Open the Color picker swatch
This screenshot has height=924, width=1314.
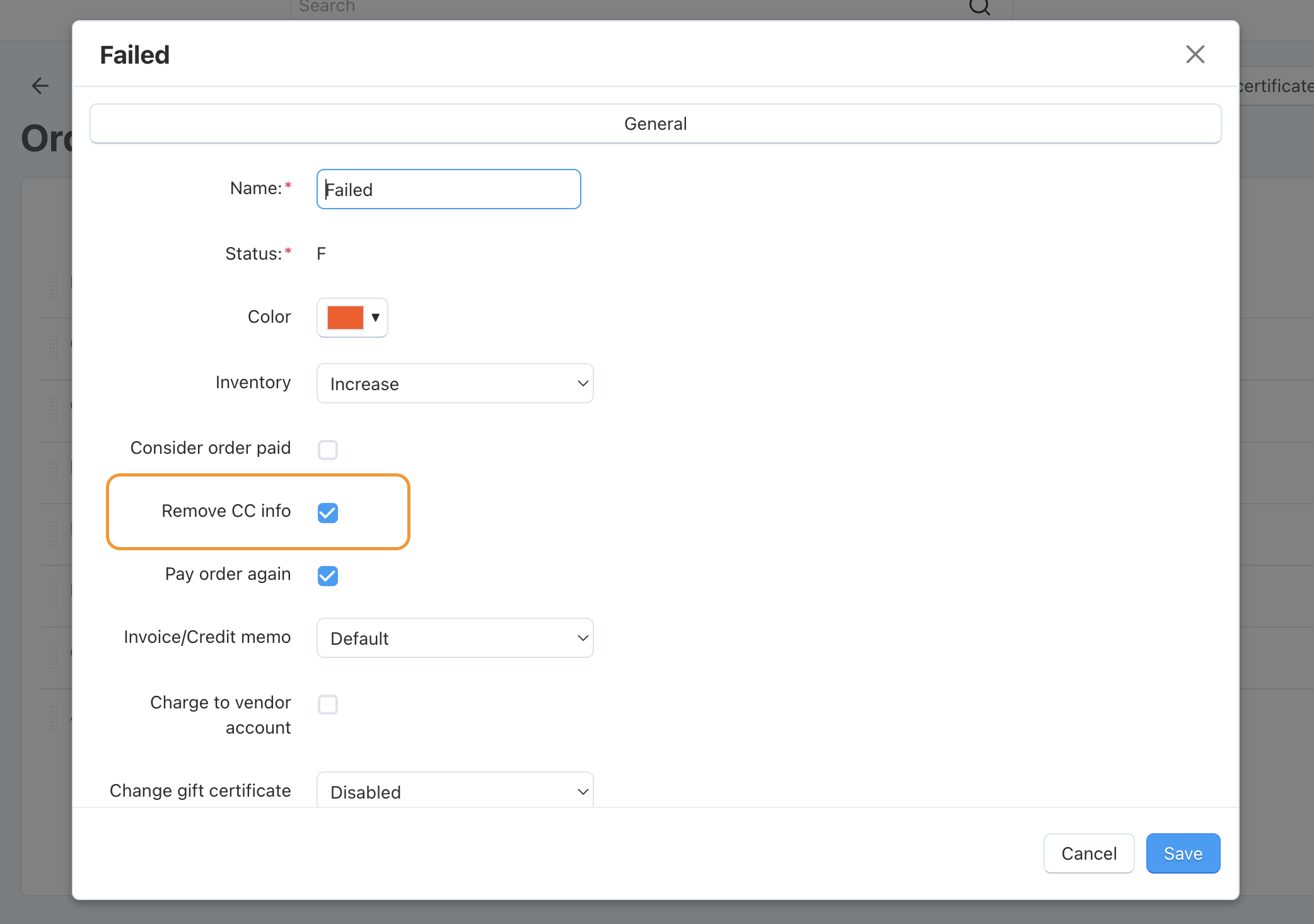352,317
